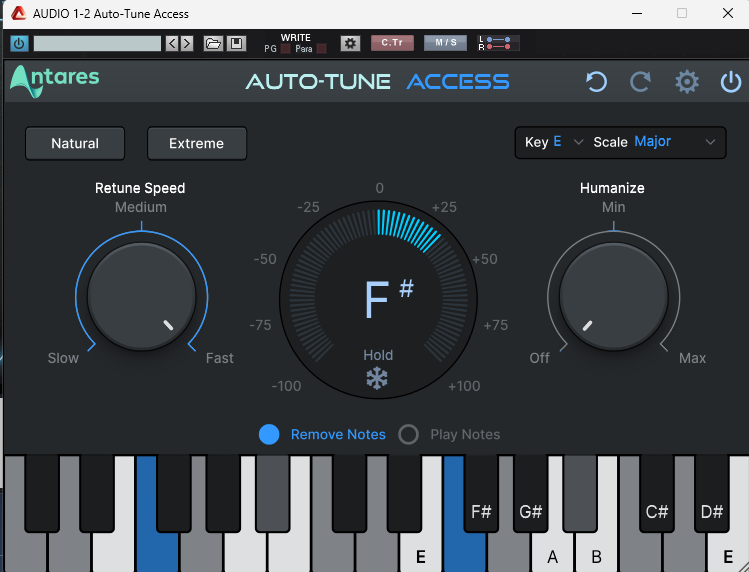Enable the PG write checkbox
The width and height of the screenshot is (749, 572).
[x=285, y=49]
